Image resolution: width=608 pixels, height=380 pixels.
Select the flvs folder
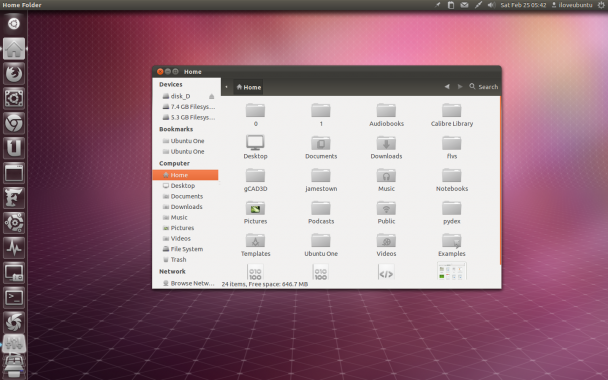pos(452,147)
